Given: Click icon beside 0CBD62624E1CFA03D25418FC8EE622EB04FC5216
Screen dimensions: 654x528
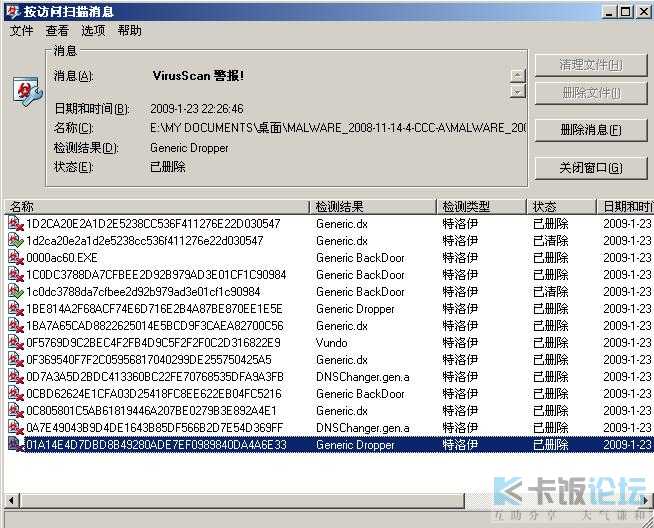Looking at the screenshot, I should pyautogui.click(x=16, y=394).
